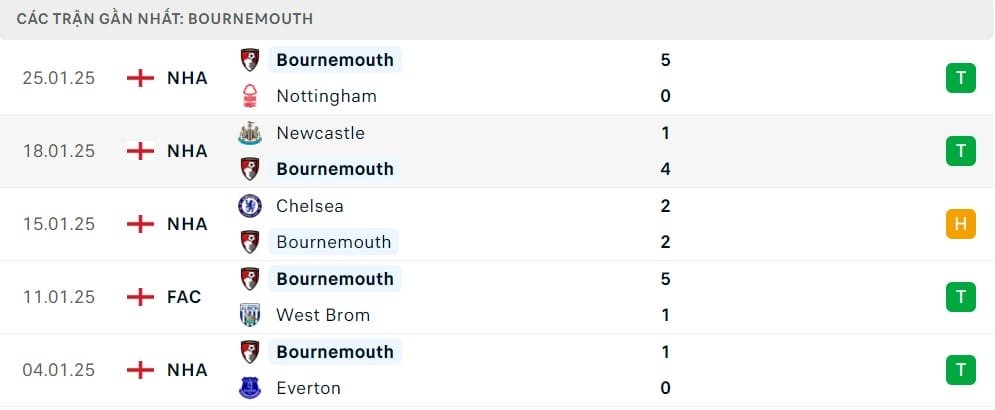Open Everton team link
This screenshot has height=410, width=995.
[308, 388]
